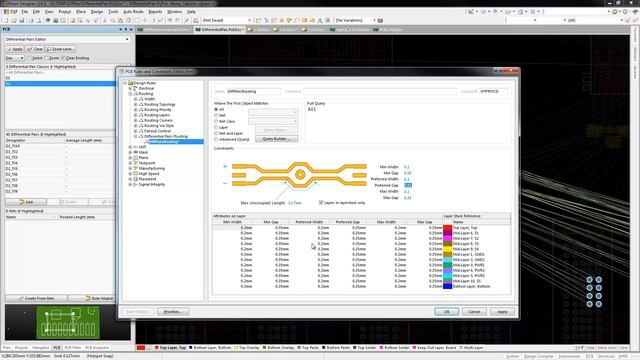Expand the Manufacturing rules node
The height and width of the screenshot is (360, 640).
pyautogui.click(x=130, y=168)
